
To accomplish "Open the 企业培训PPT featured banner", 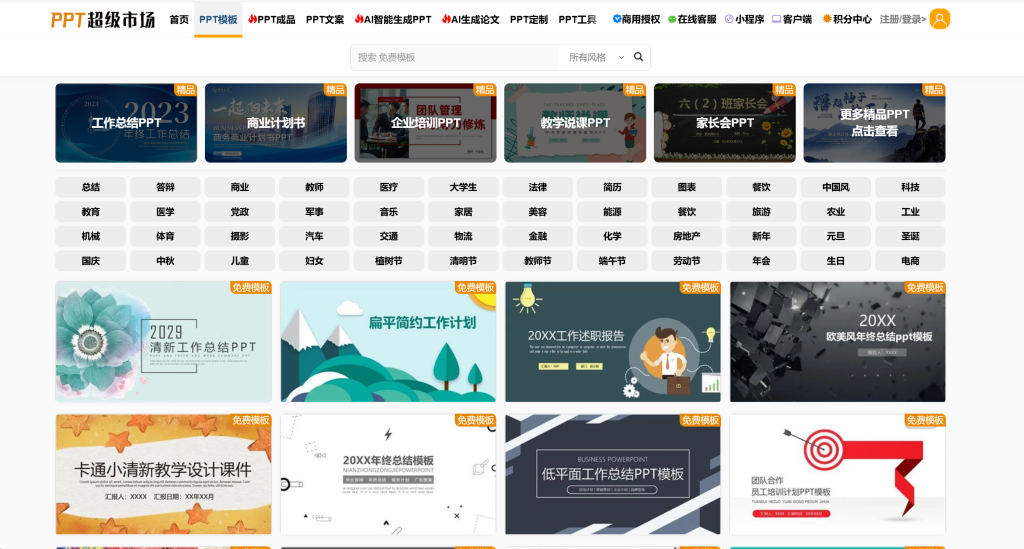I will pos(425,123).
